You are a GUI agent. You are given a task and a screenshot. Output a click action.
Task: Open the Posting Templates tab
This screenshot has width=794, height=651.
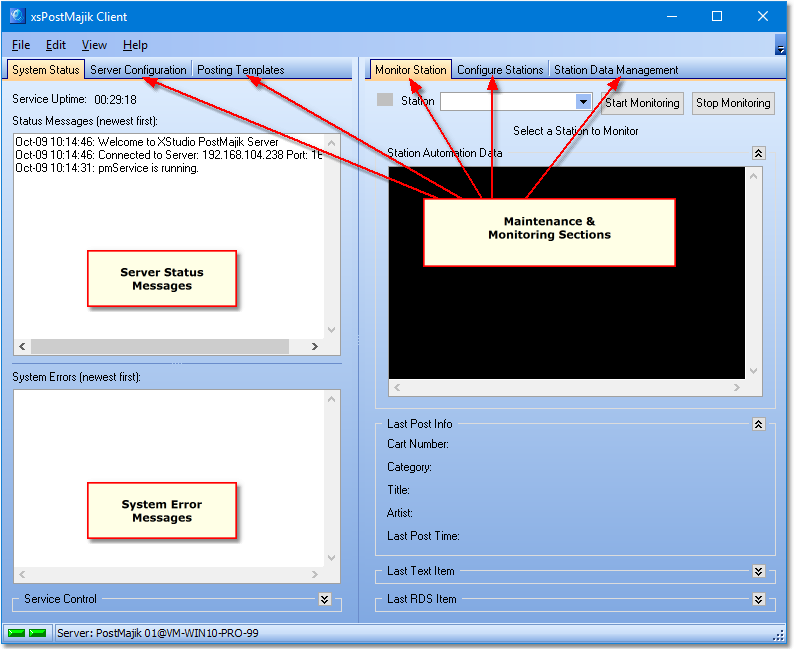click(241, 70)
